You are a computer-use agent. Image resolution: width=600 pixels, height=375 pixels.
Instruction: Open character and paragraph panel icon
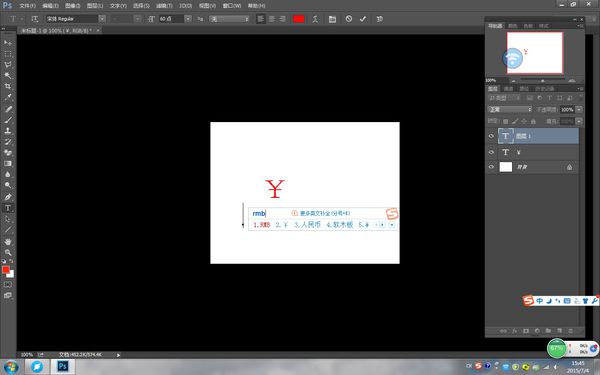coord(332,19)
